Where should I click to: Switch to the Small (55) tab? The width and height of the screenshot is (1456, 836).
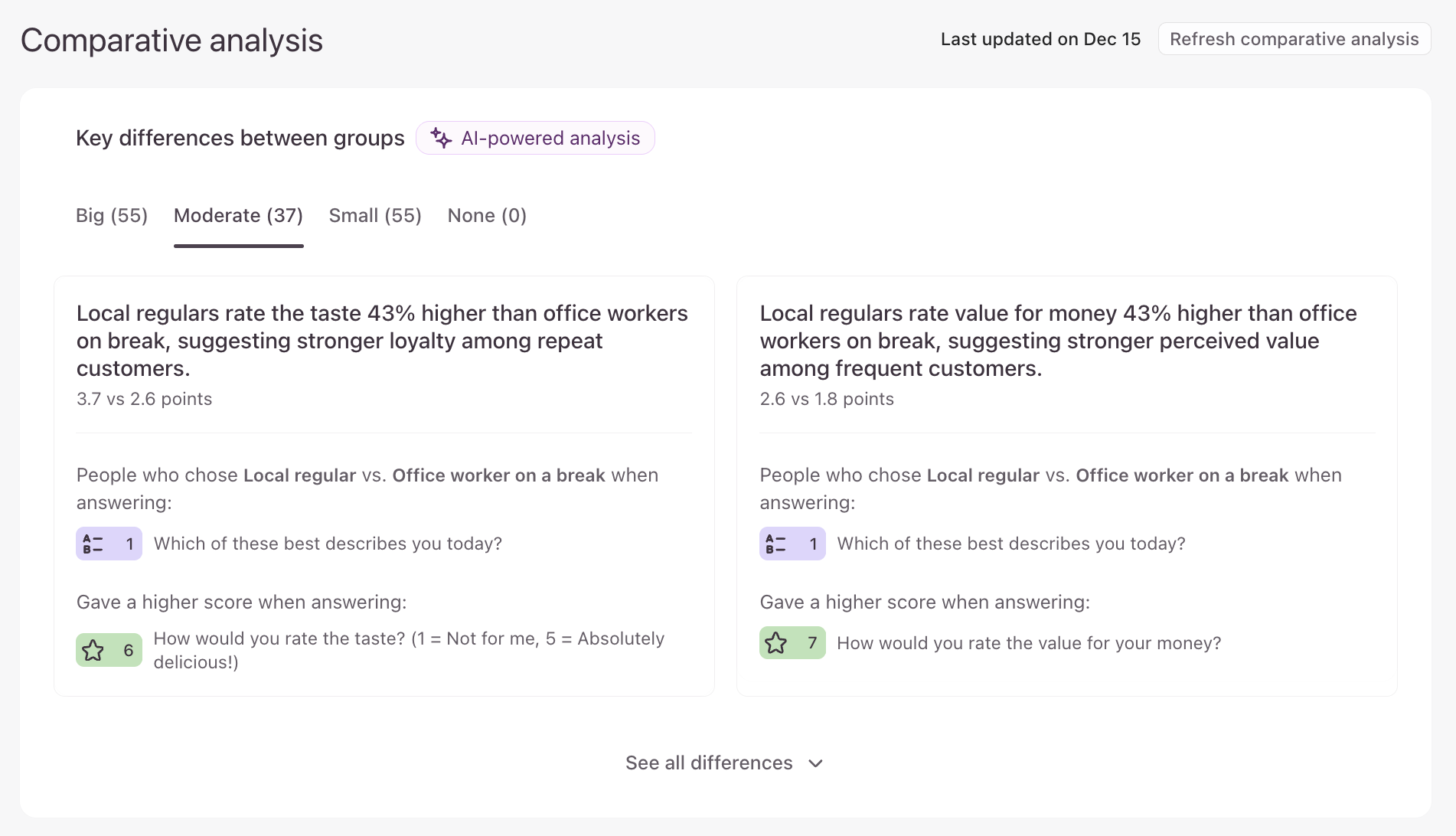click(375, 216)
